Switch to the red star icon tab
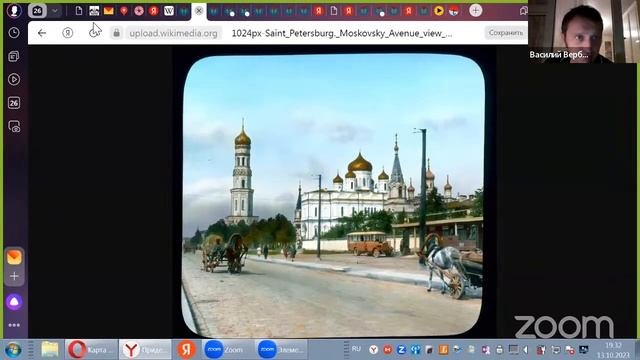 coord(139,11)
